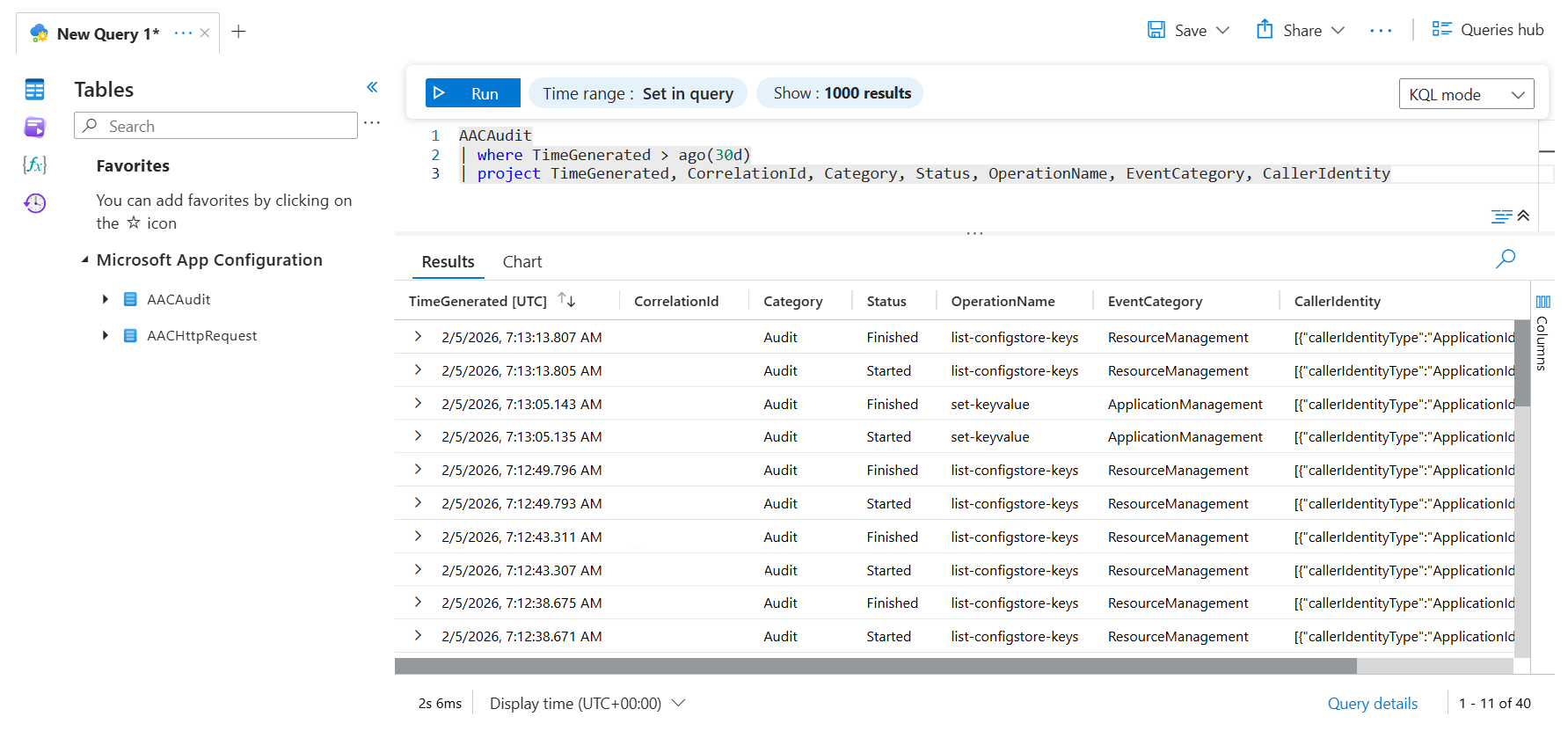1568x731 pixels.
Task: Open the Query history clock icon
Action: click(x=34, y=203)
